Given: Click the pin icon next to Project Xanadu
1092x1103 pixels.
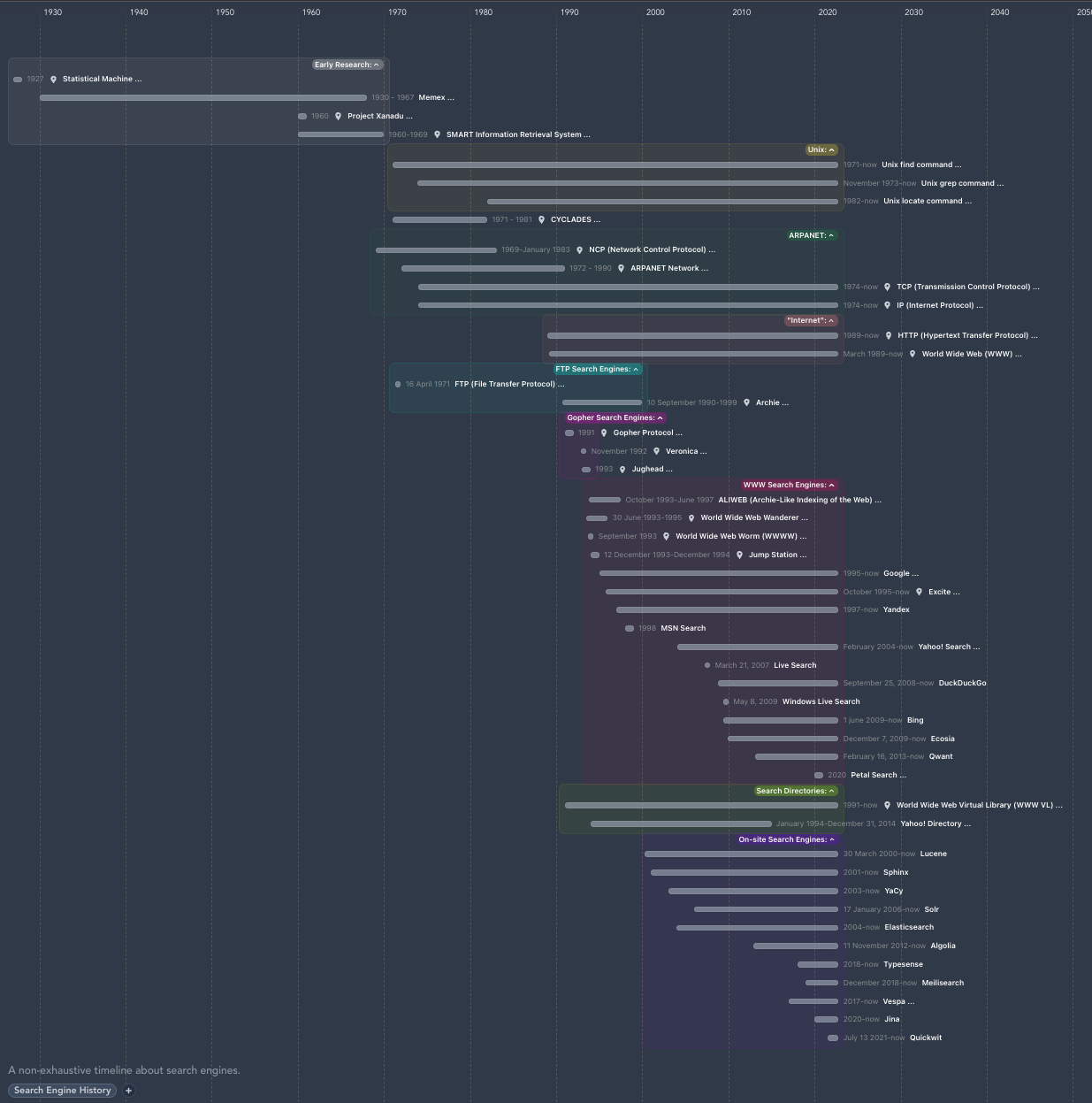Looking at the screenshot, I should (x=338, y=117).
